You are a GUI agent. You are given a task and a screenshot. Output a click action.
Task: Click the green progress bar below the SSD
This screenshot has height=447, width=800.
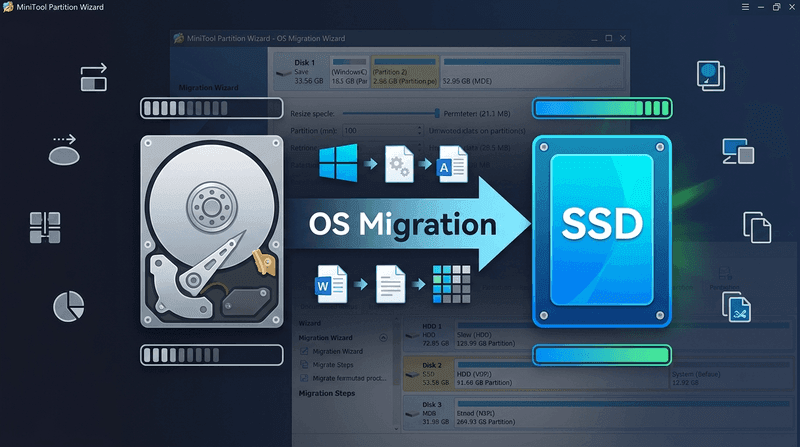(x=602, y=355)
